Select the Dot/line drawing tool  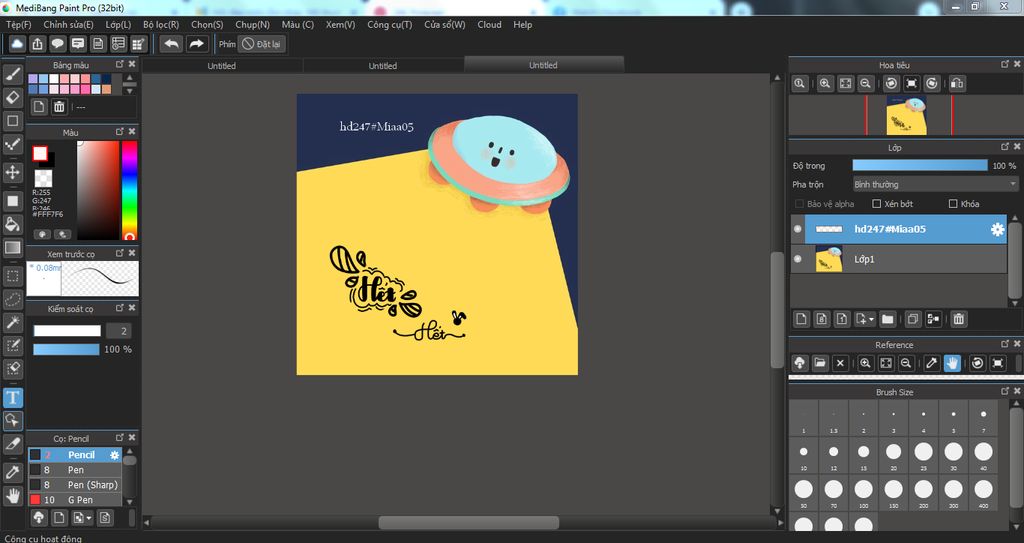click(x=12, y=144)
